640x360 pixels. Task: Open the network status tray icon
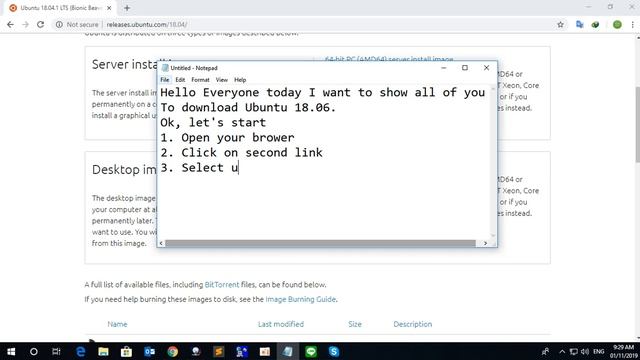tap(573, 351)
